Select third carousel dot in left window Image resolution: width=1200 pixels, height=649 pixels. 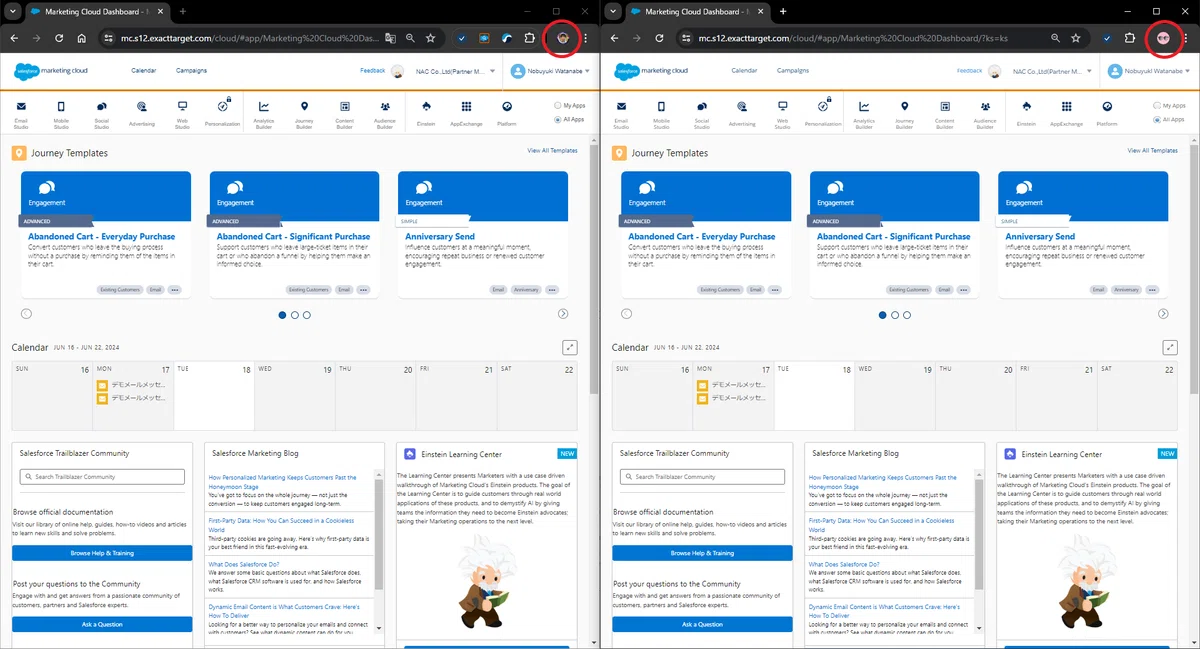click(x=307, y=315)
